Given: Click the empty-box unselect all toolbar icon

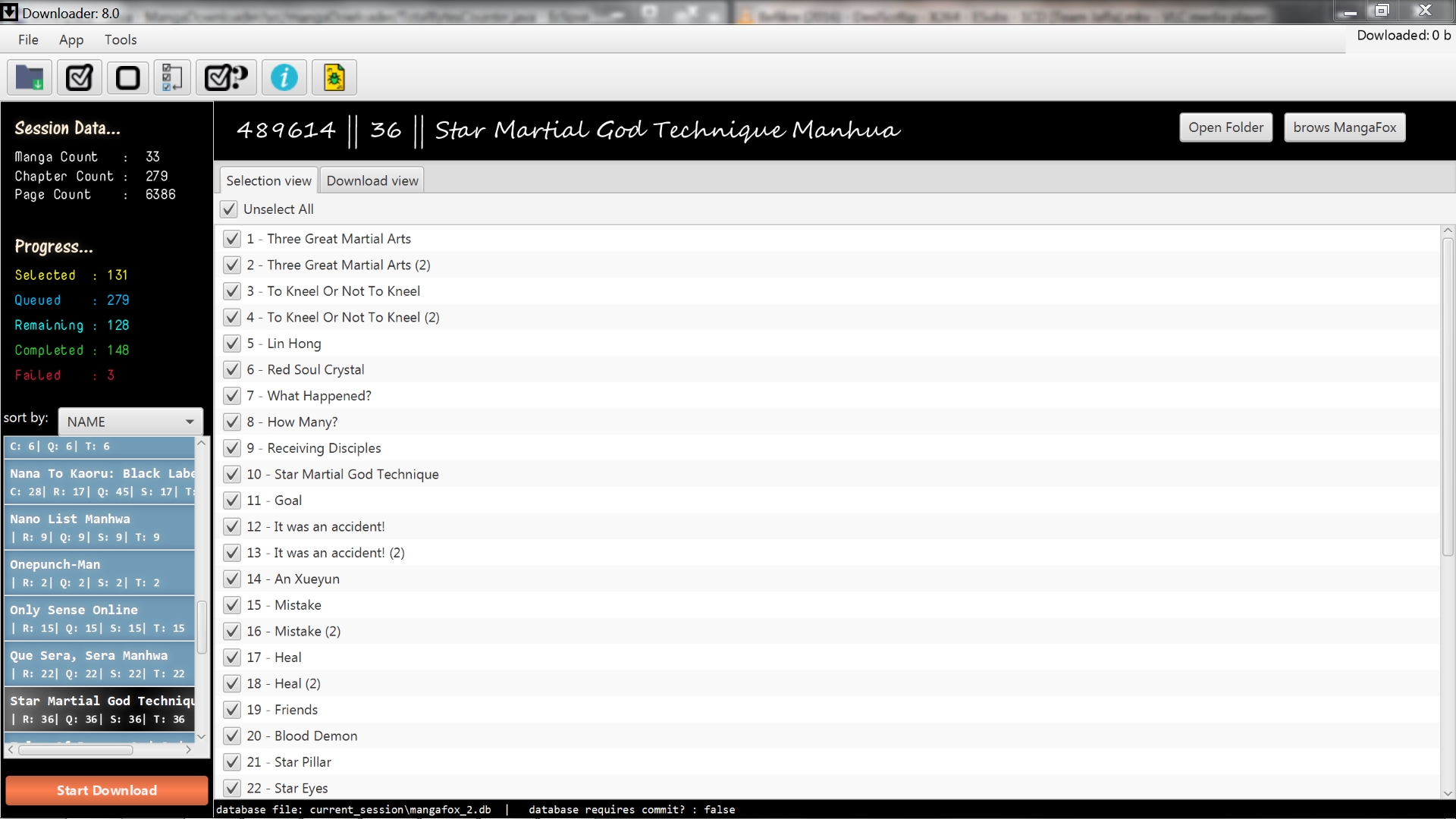Looking at the screenshot, I should click(127, 77).
